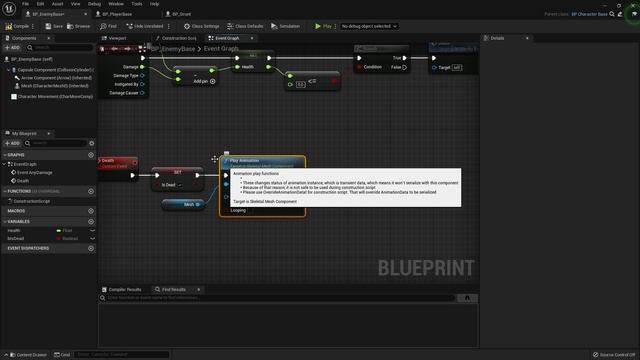Collapse the Capsule Component tree row
This screenshot has height=360, width=640.
point(8,70)
